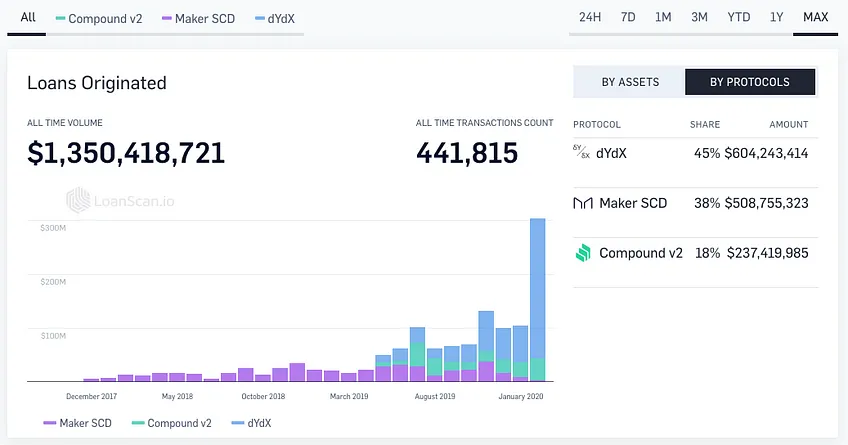Set time range to 7D
Screen dimensions: 848x445
click(x=628, y=17)
